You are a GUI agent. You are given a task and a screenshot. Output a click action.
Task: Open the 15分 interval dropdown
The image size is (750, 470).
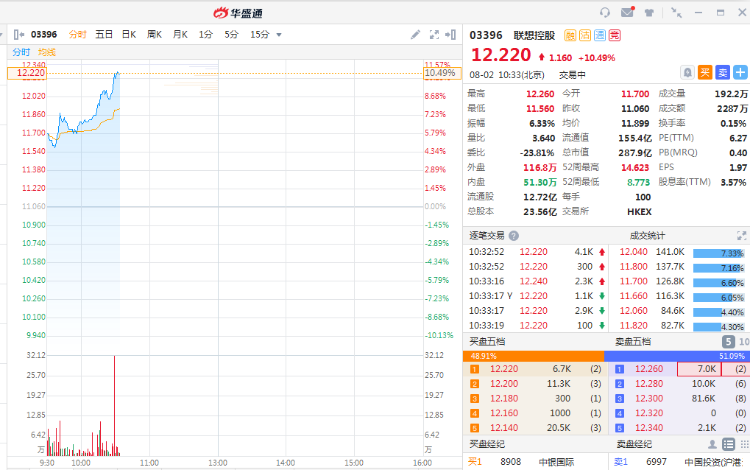pos(265,34)
